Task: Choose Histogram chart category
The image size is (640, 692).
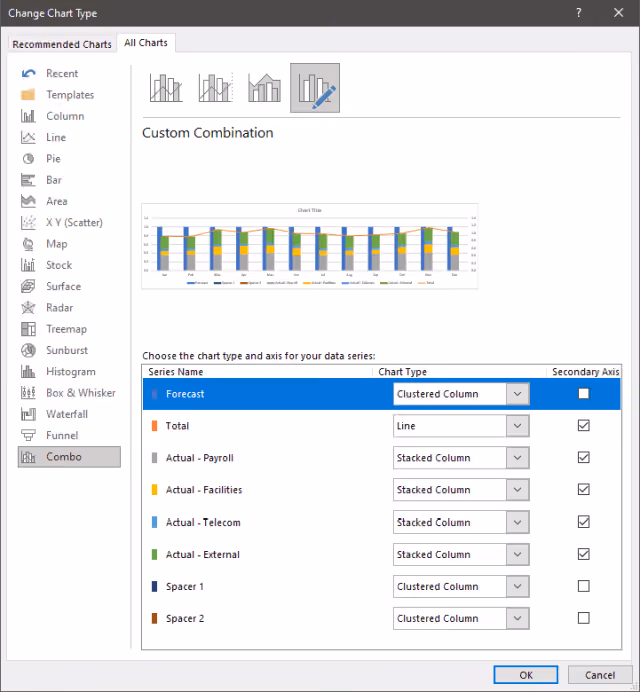Action: click(71, 372)
